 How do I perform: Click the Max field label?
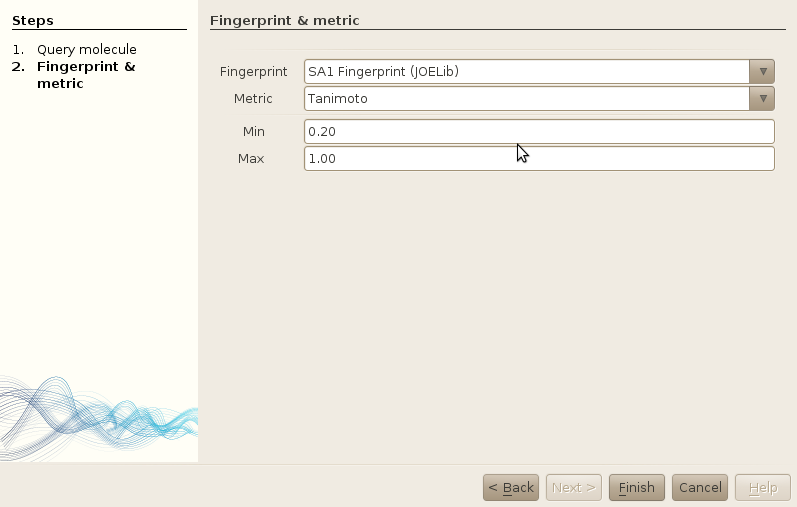click(251, 159)
